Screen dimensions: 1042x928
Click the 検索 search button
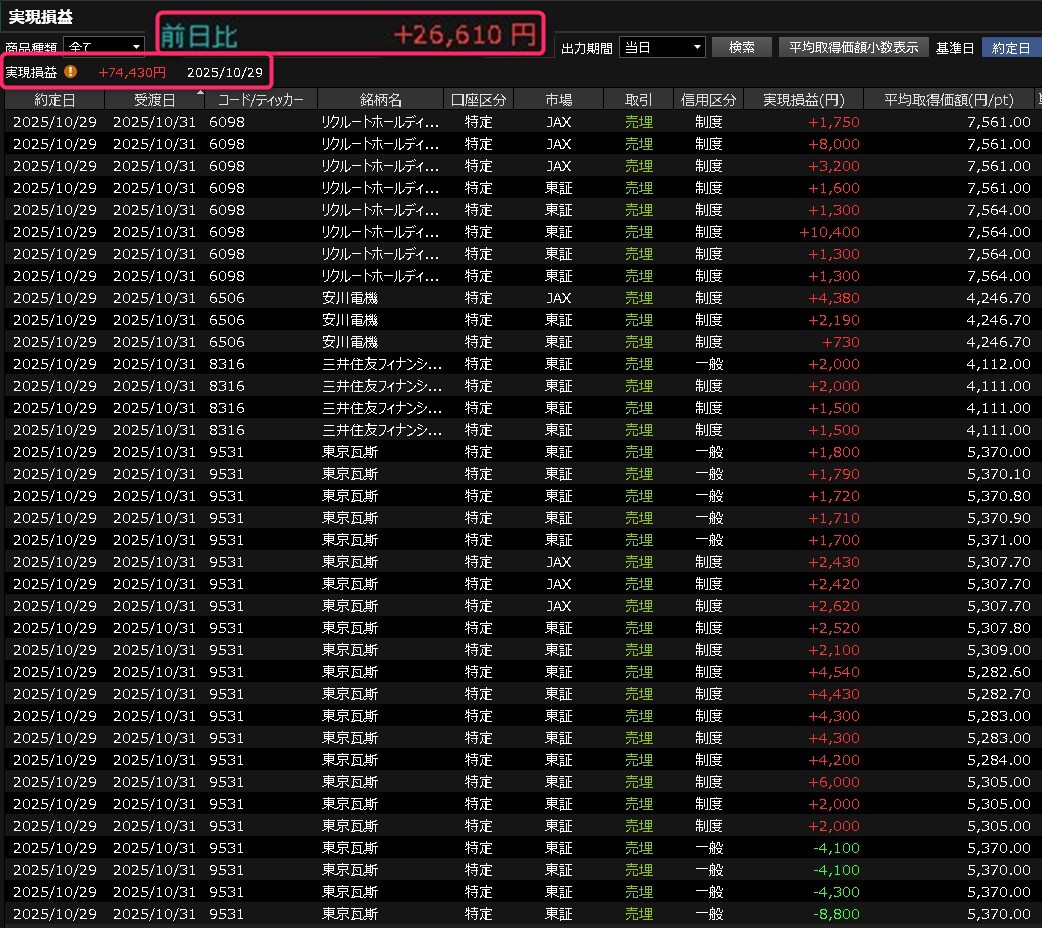point(741,47)
